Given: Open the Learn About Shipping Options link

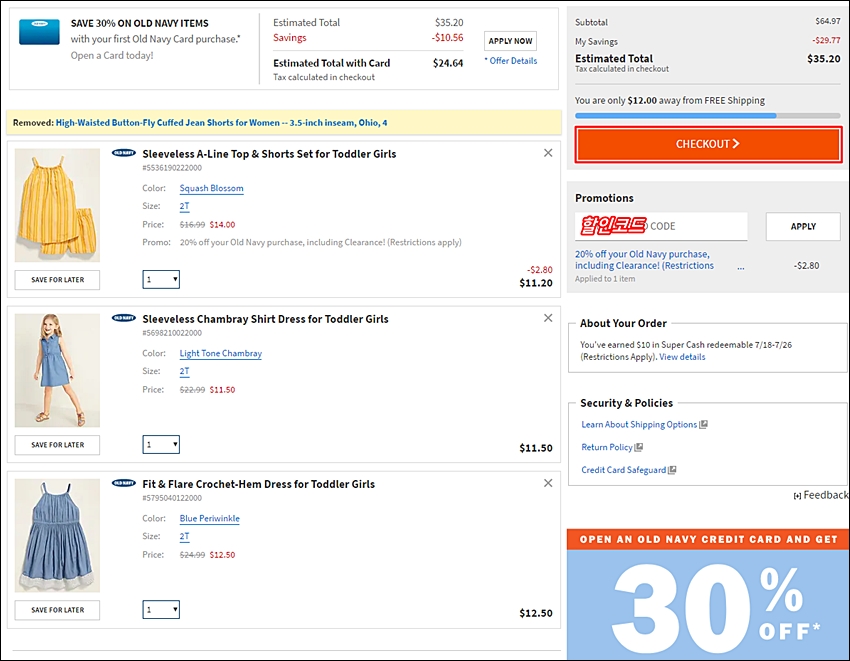Looking at the screenshot, I should (639, 424).
